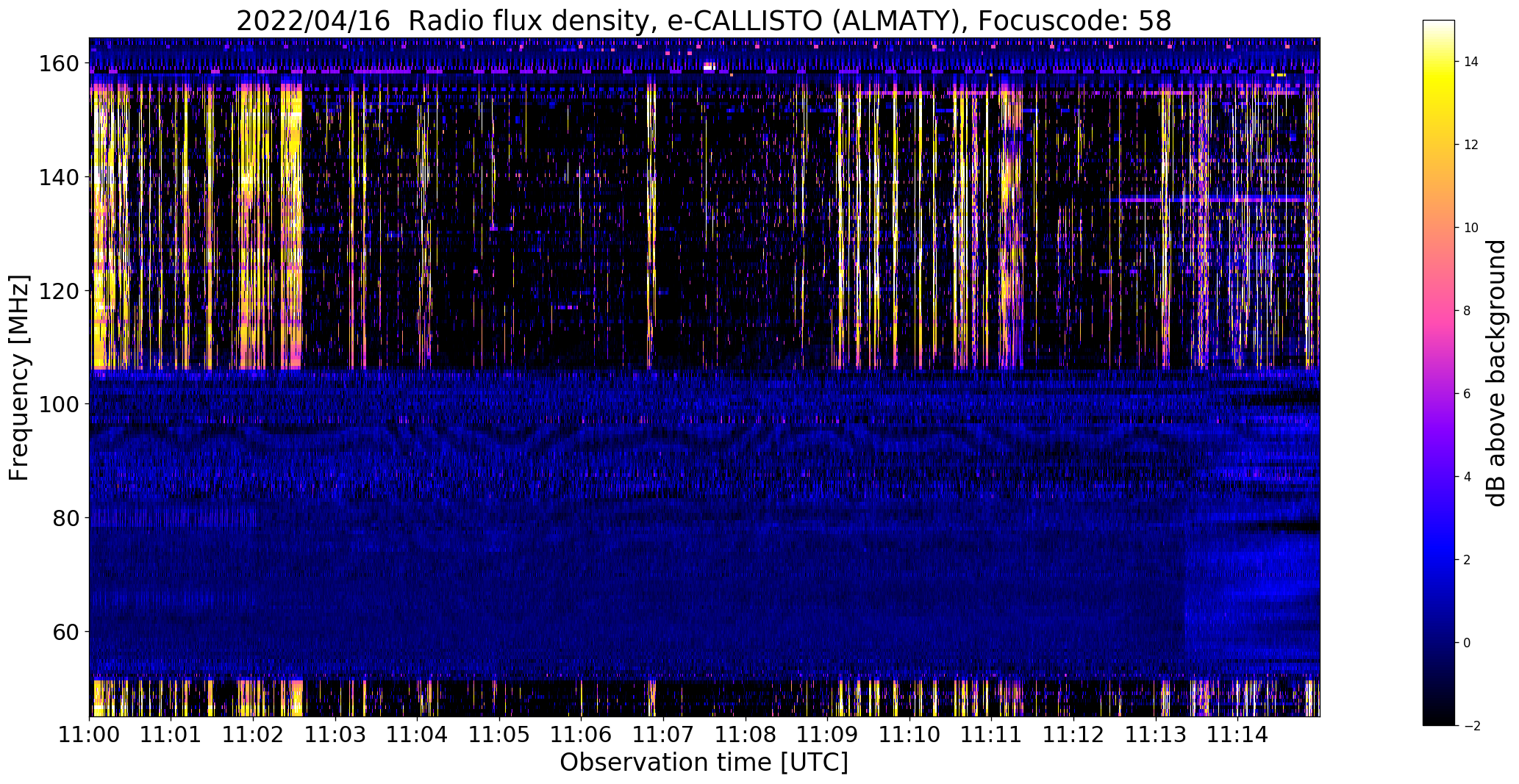Image resolution: width=1519 pixels, height=784 pixels.
Task: Click the 11:07 time tick label
Action: [663, 734]
